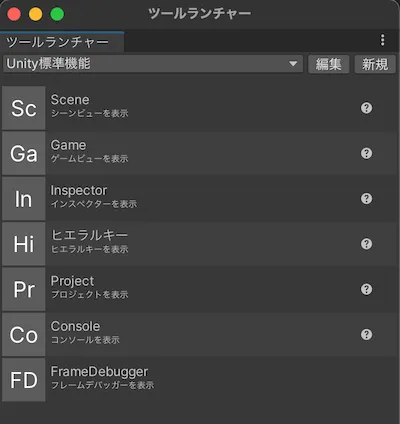Click the Project title text

(72, 281)
